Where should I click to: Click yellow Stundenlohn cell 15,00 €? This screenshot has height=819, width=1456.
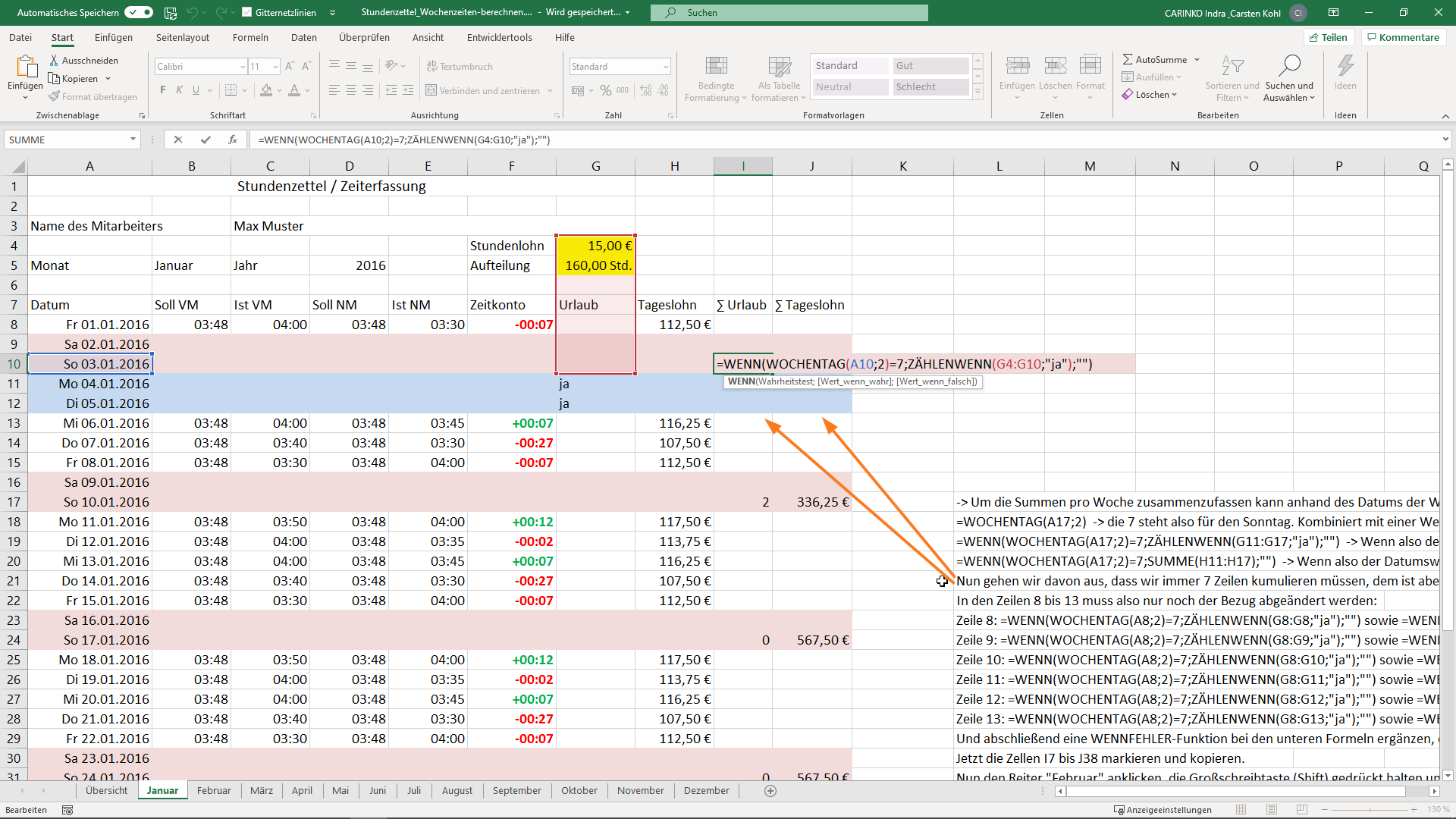pyautogui.click(x=596, y=246)
